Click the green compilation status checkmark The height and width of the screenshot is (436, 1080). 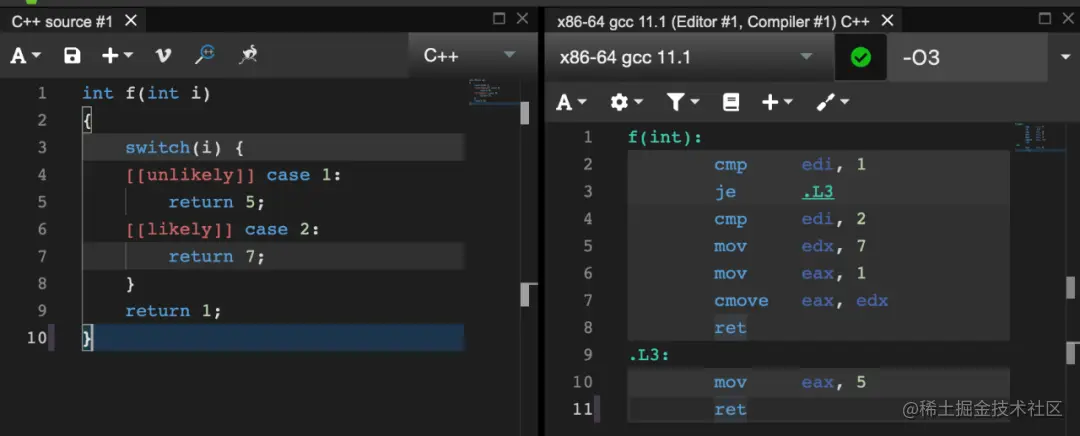click(x=860, y=57)
